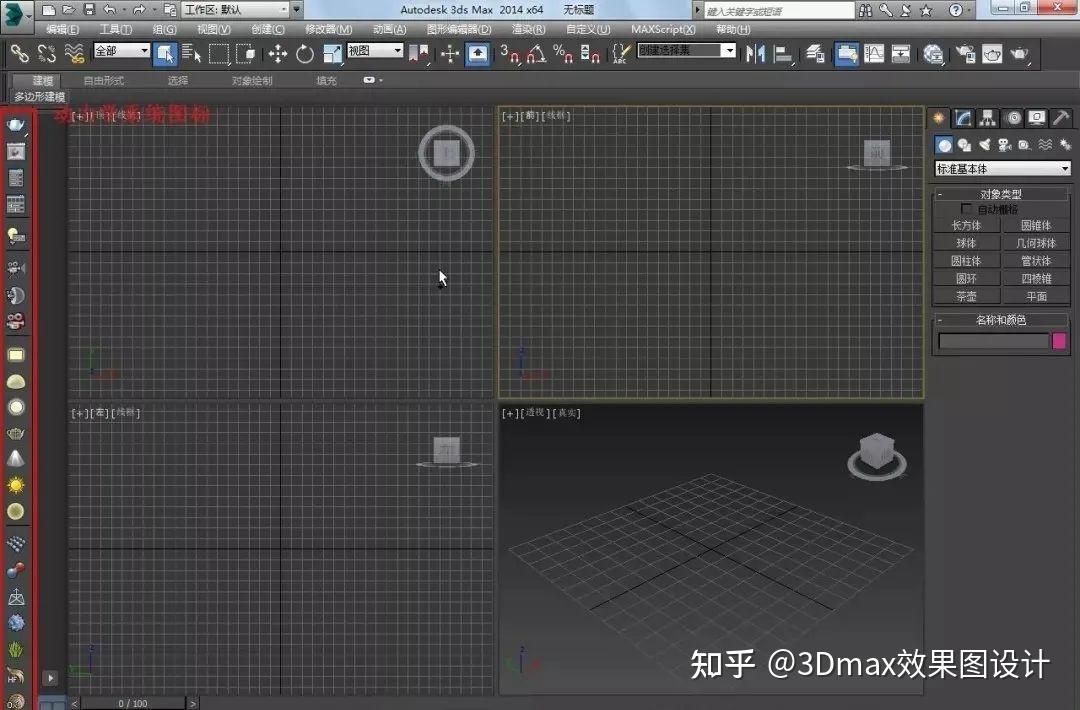
Task: Click the Use Pivot Point Center icon
Action: [418, 53]
